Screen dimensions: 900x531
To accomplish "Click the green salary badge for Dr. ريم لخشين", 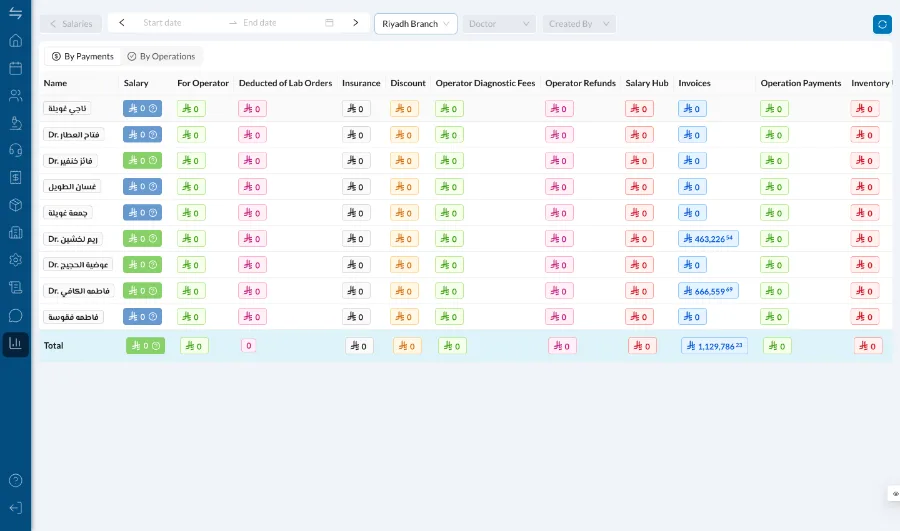I will [142, 239].
